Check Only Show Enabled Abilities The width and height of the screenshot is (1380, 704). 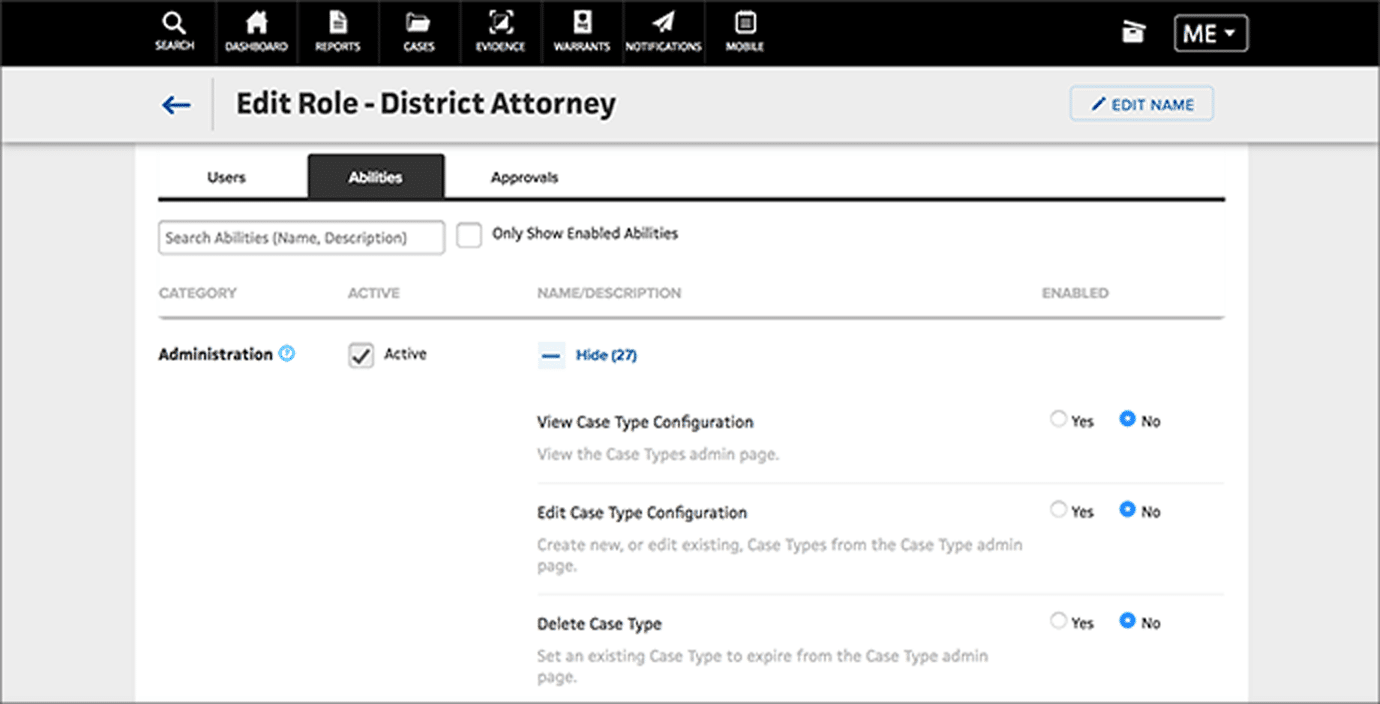tap(469, 235)
